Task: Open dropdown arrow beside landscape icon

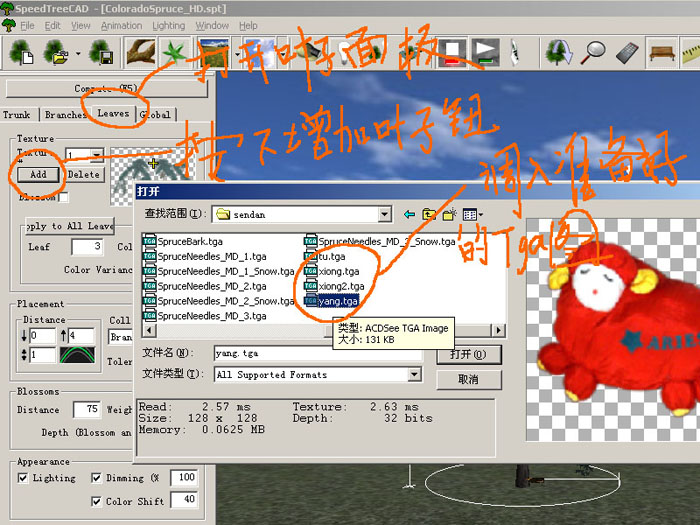Action: coord(237,54)
